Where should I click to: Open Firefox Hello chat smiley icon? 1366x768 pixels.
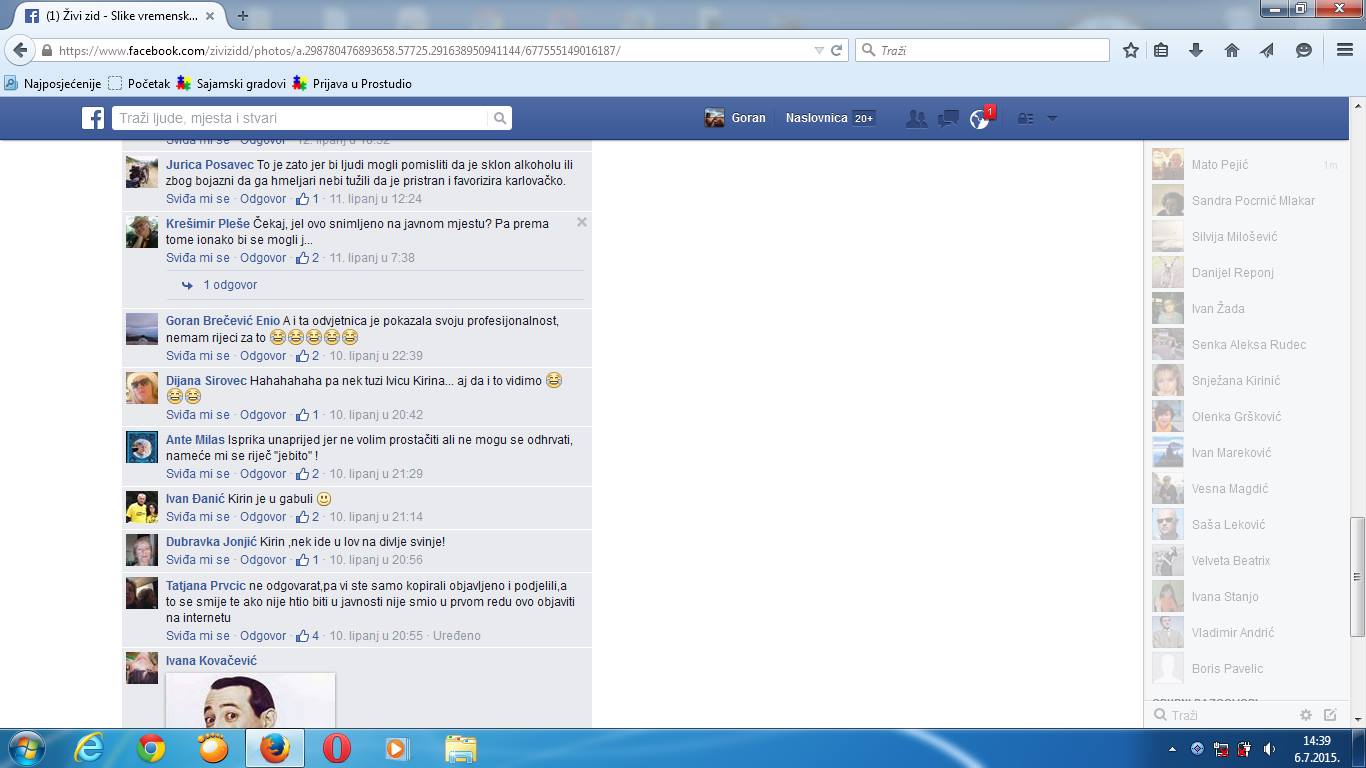pyautogui.click(x=1304, y=50)
